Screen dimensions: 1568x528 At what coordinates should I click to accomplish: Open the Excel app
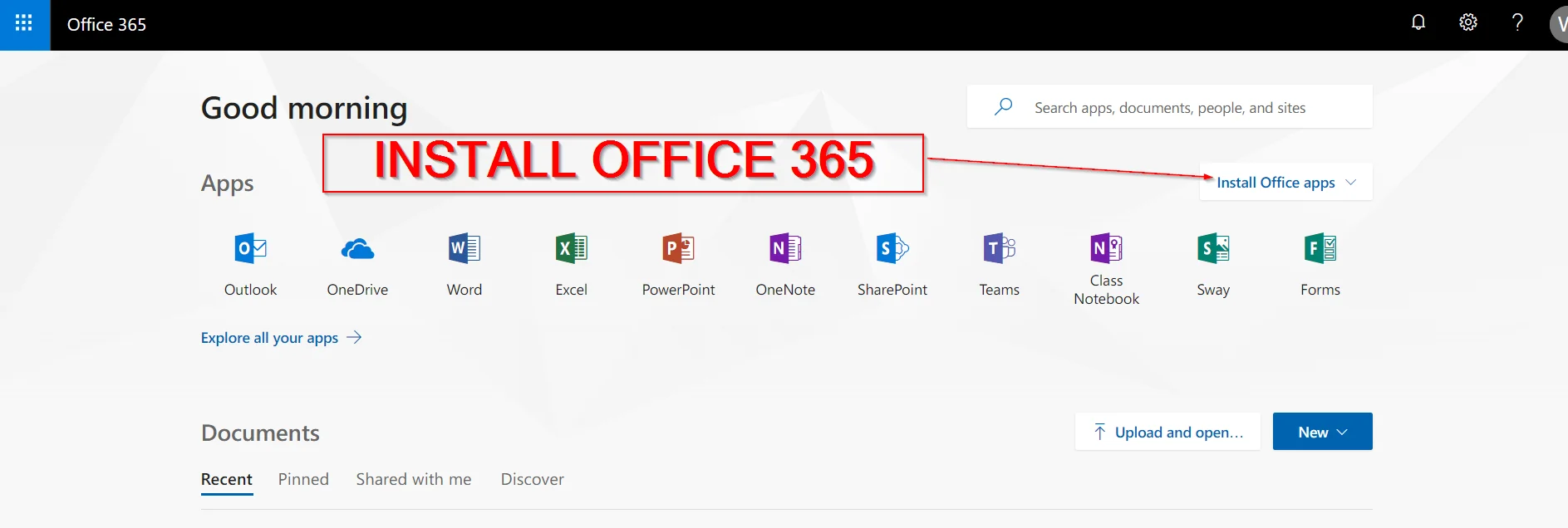[x=571, y=265]
